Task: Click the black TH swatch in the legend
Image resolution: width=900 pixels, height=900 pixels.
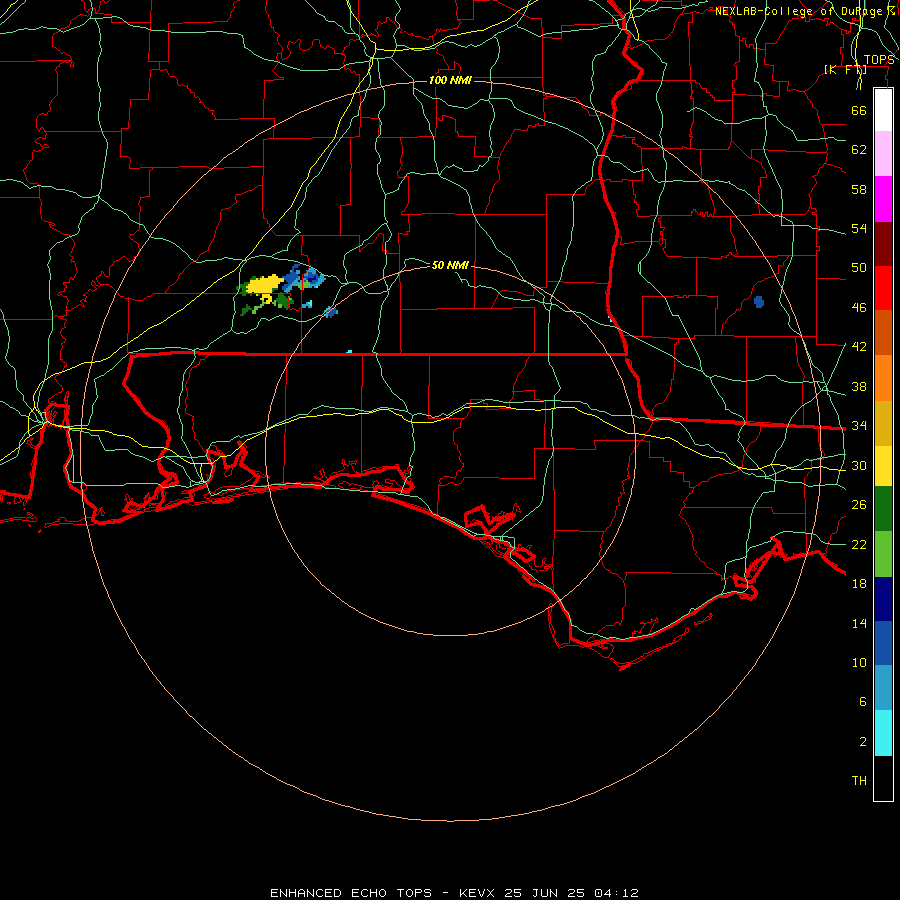Action: (883, 778)
